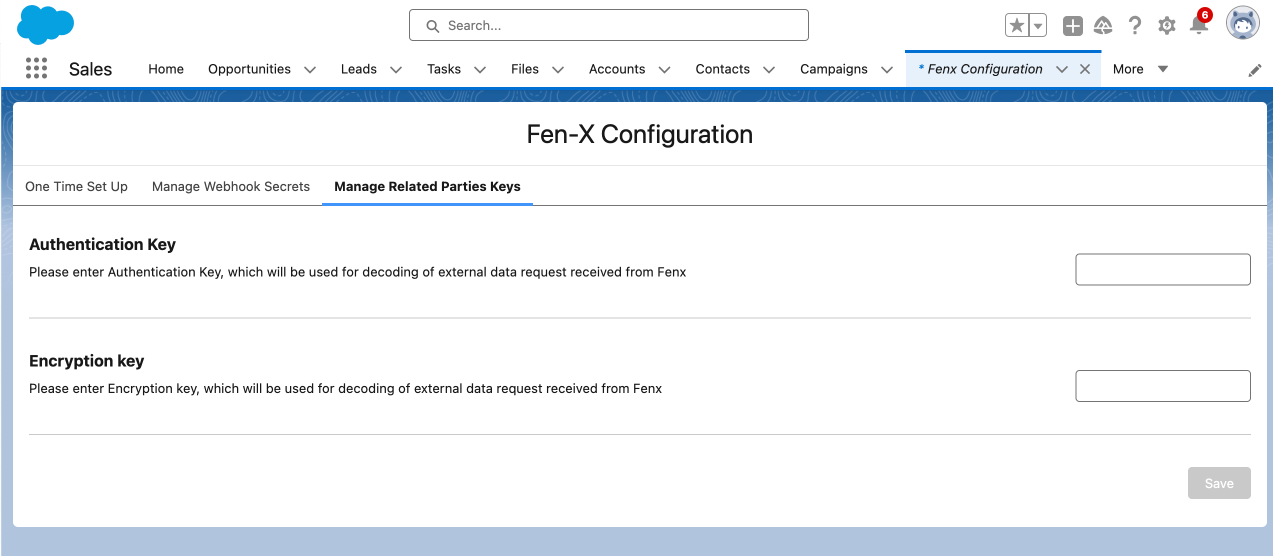Open the More navigation menu

1140,69
